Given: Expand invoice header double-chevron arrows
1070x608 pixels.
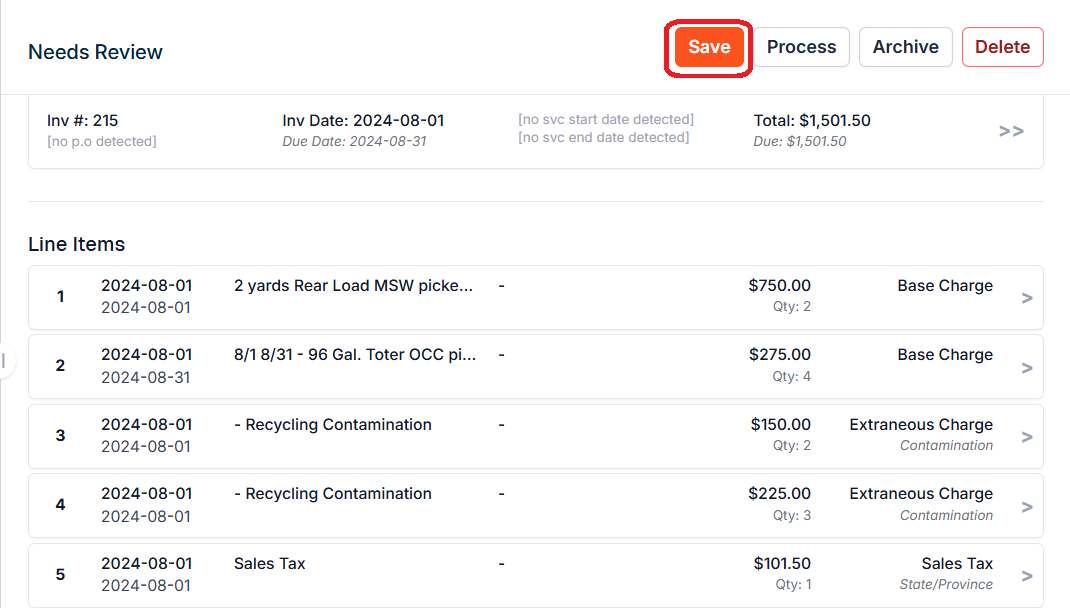Looking at the screenshot, I should 1011,131.
